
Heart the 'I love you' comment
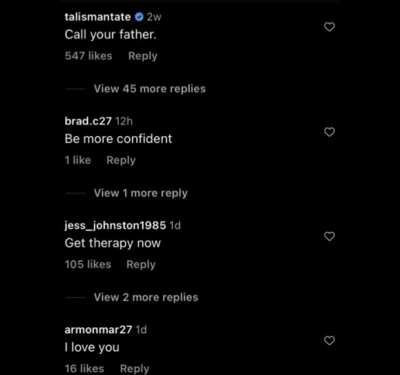[x=329, y=341]
